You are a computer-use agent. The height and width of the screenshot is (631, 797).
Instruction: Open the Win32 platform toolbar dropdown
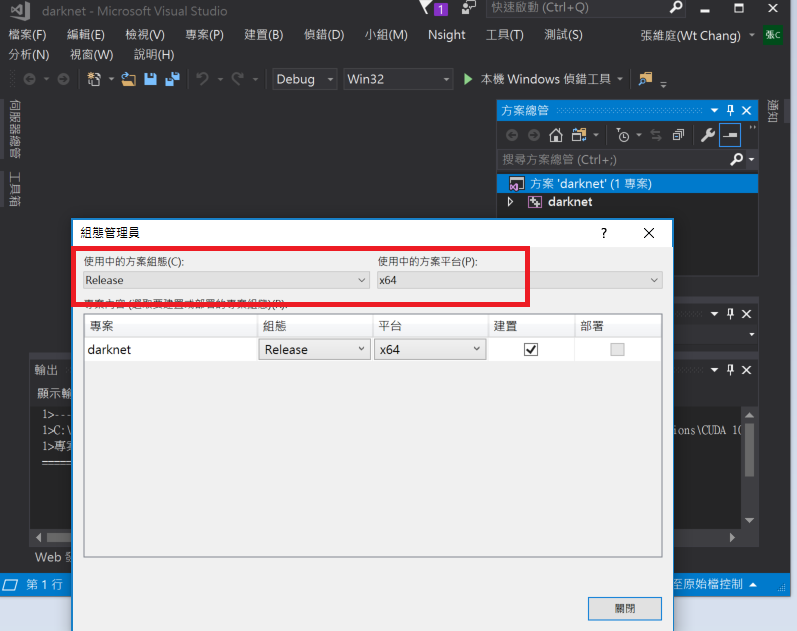tap(398, 79)
